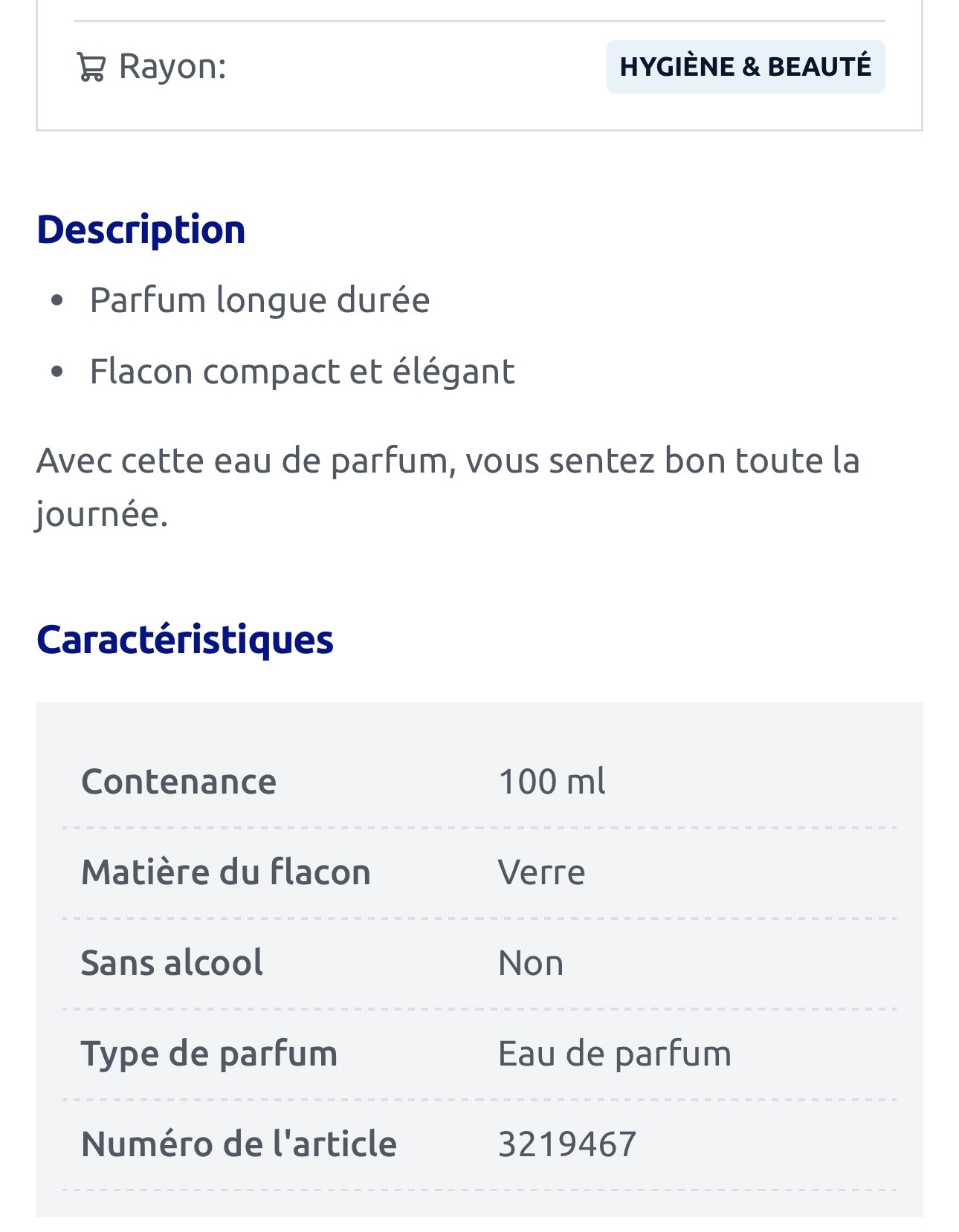Click the bullet dot before Flacon compact
Viewport: 959px width, 1232px height.
tap(57, 372)
